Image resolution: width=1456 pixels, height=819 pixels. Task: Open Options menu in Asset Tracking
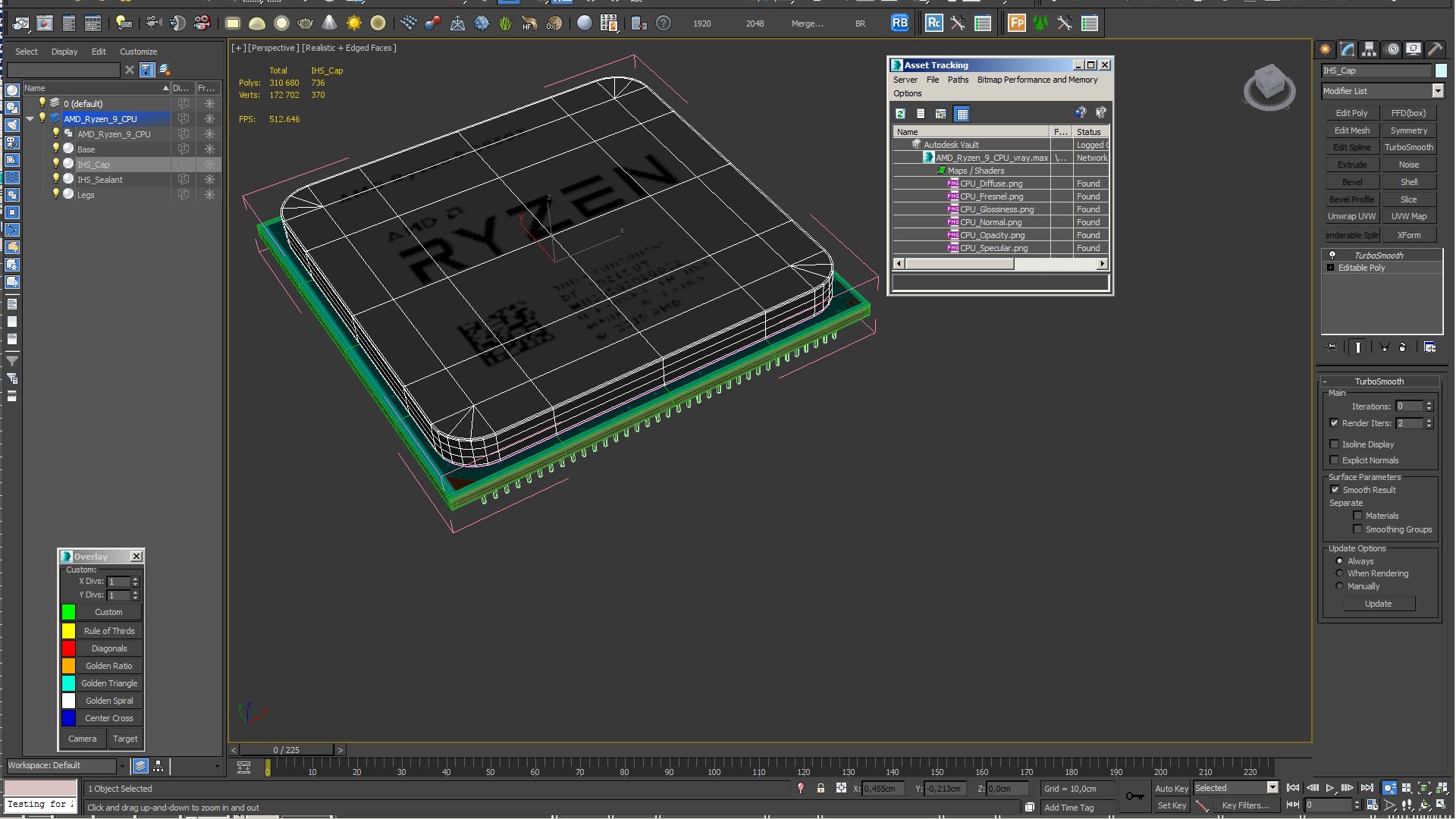907,93
